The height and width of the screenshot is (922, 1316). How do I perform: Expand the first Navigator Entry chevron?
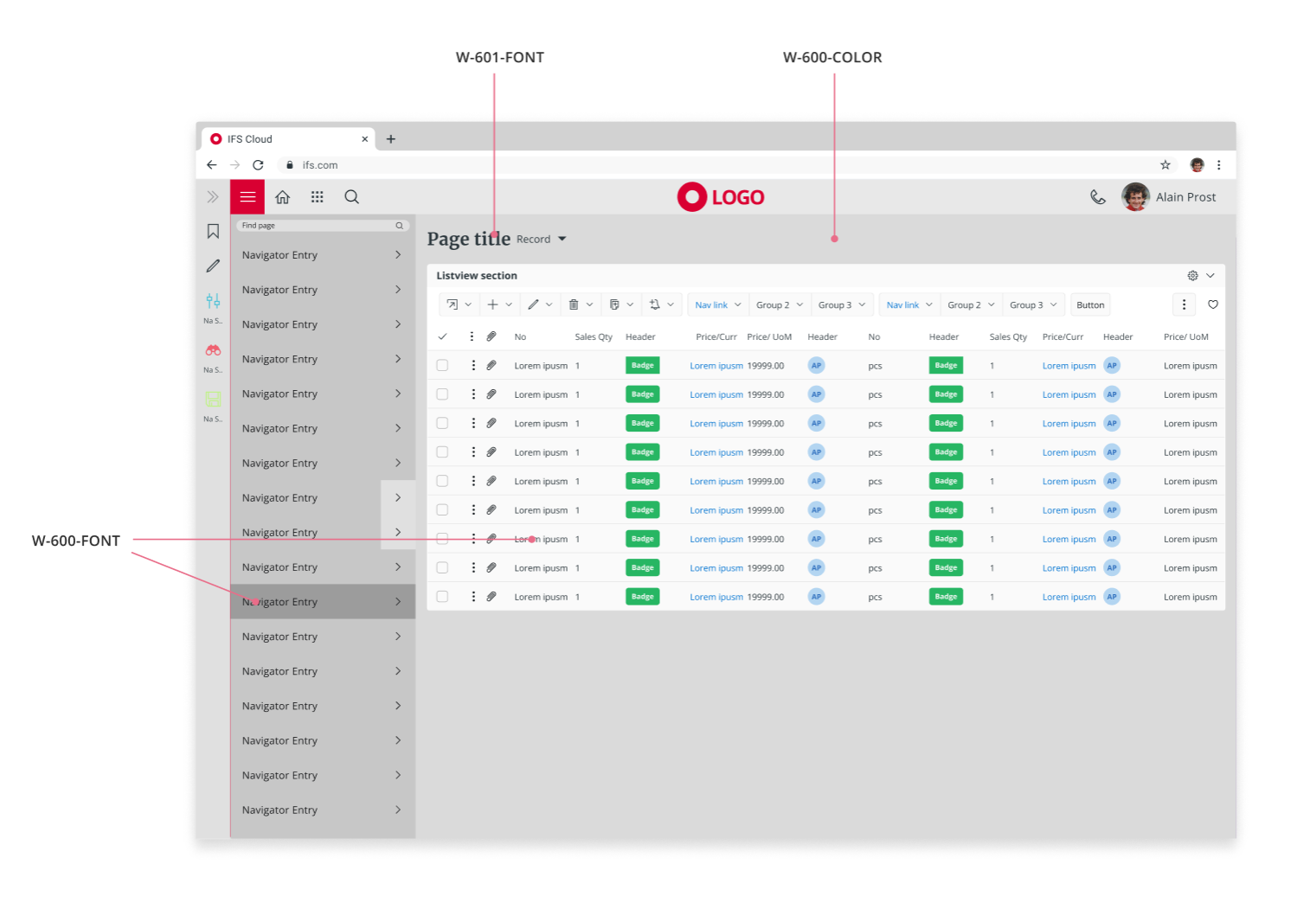398,255
